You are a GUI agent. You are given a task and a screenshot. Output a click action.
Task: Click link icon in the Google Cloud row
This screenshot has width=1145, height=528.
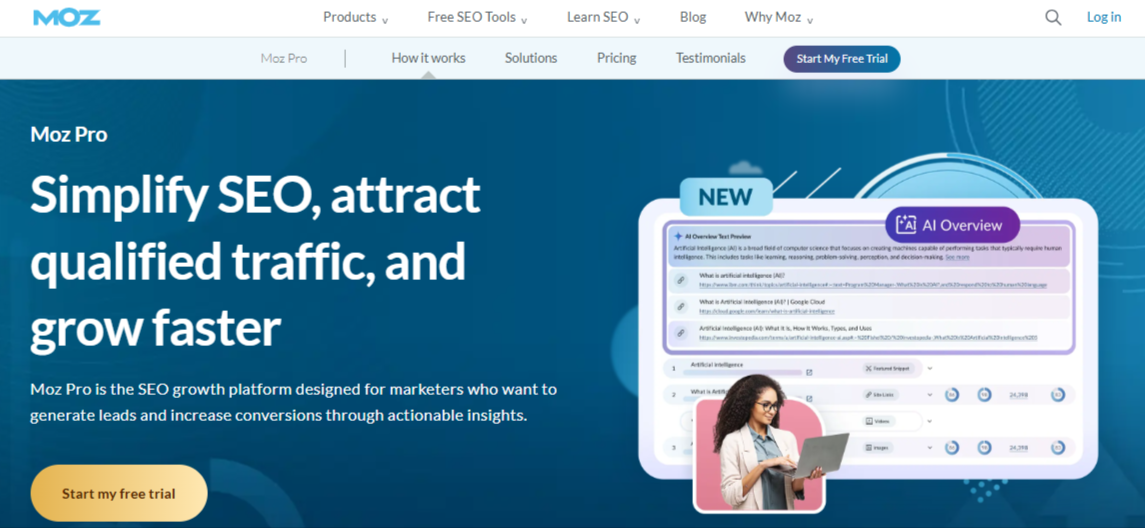[681, 307]
